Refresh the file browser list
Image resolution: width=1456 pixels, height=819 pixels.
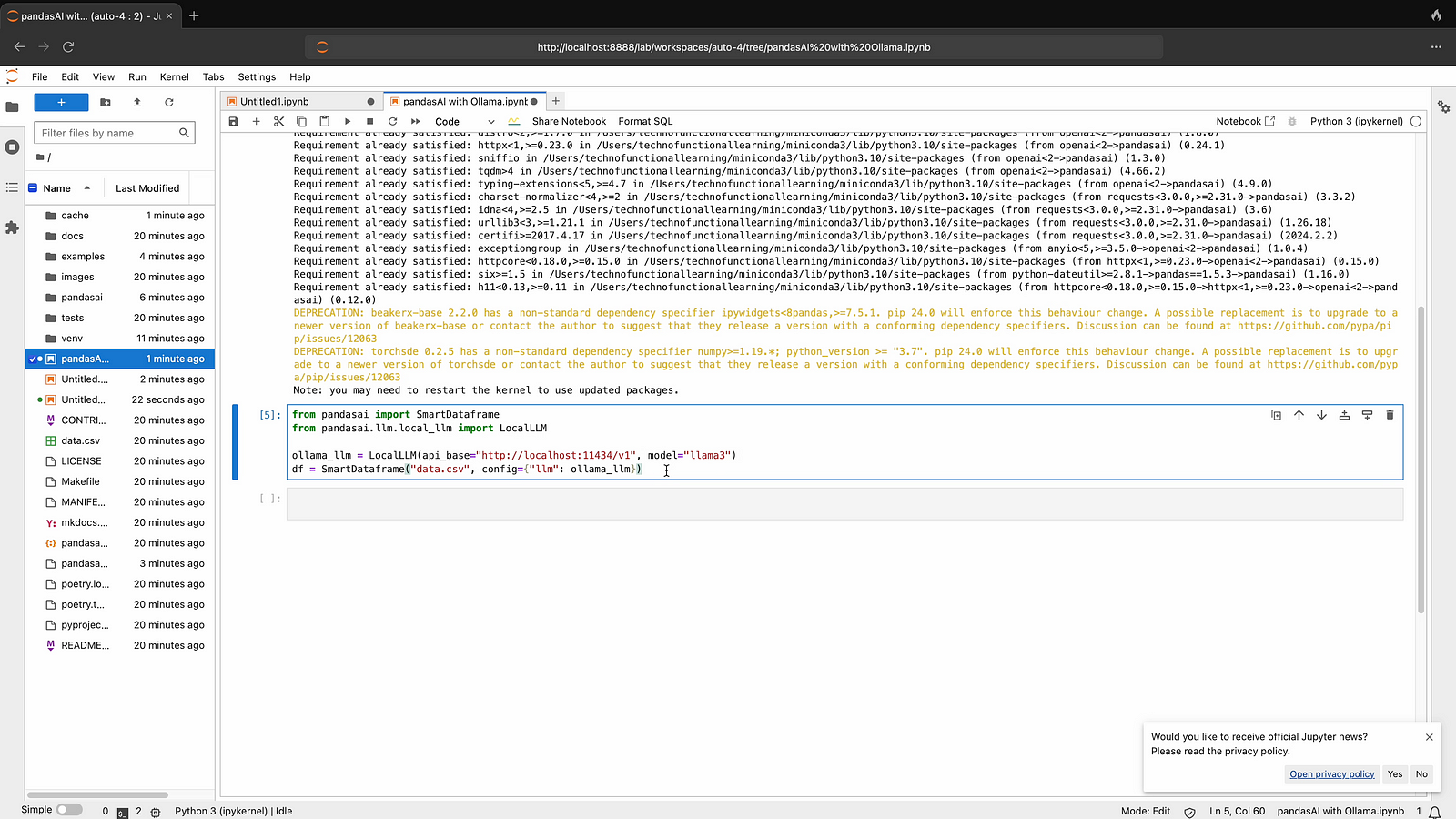pyautogui.click(x=168, y=103)
